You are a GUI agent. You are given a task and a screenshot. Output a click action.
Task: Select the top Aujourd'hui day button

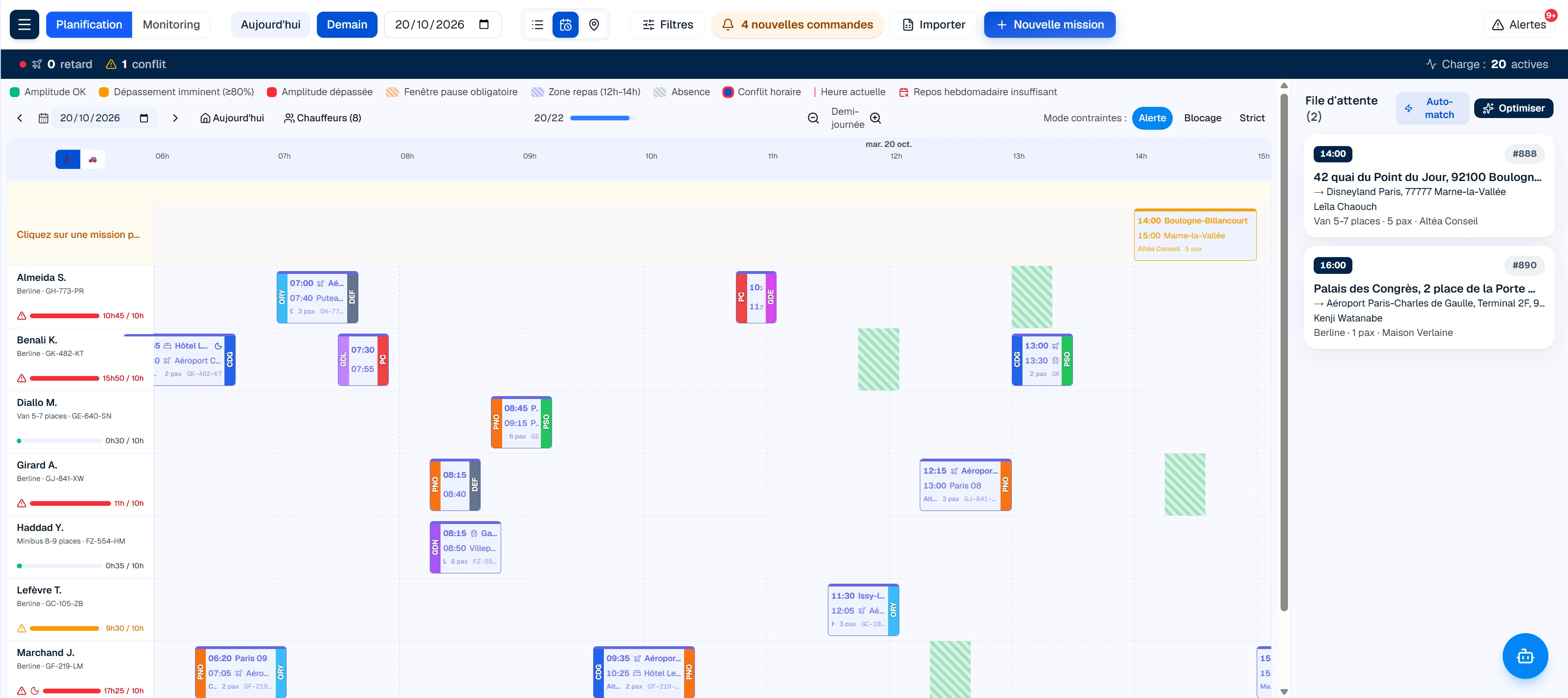click(x=270, y=24)
